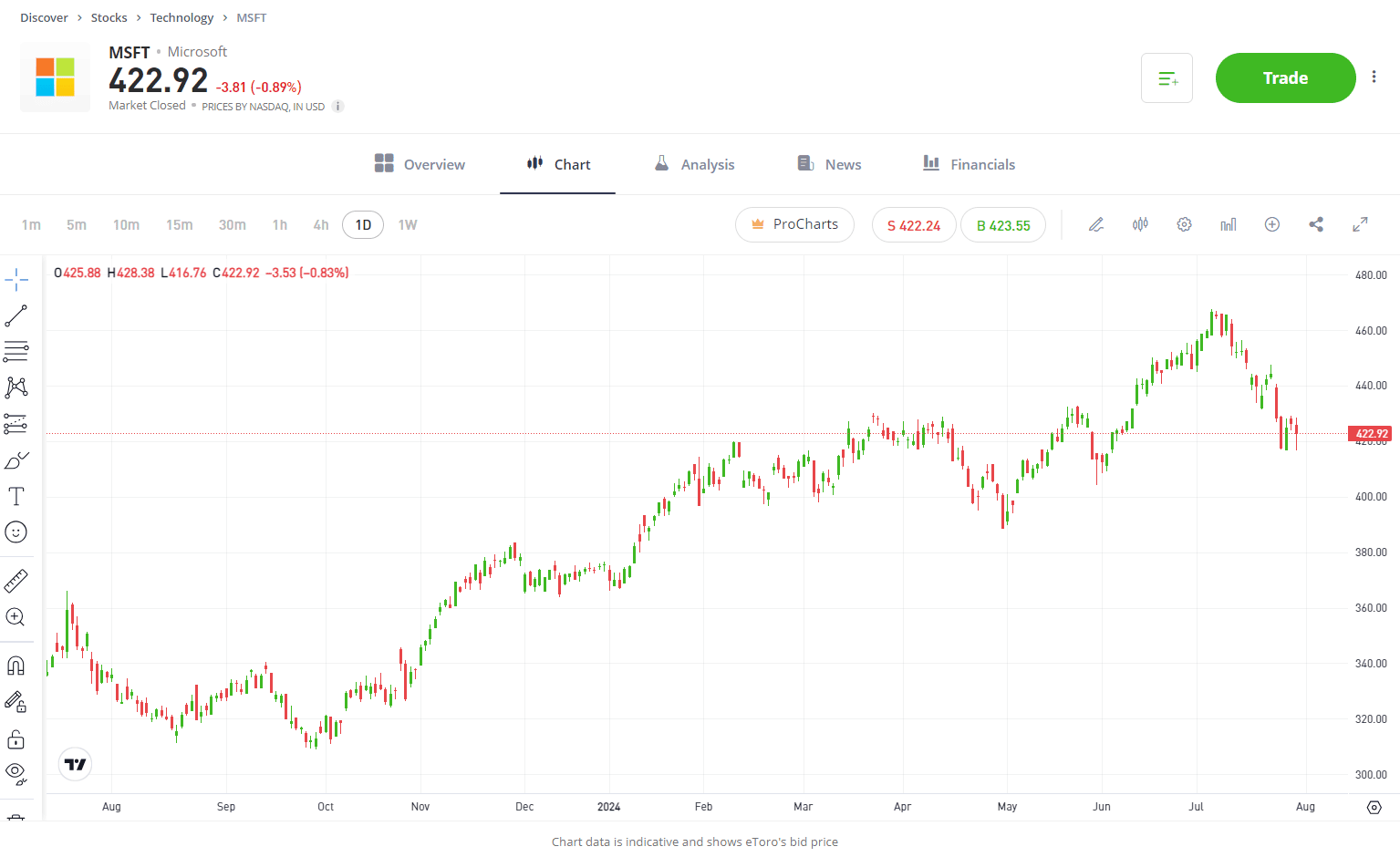Click the Market Closed status text
This screenshot has height=857, width=1400.
coord(147,106)
